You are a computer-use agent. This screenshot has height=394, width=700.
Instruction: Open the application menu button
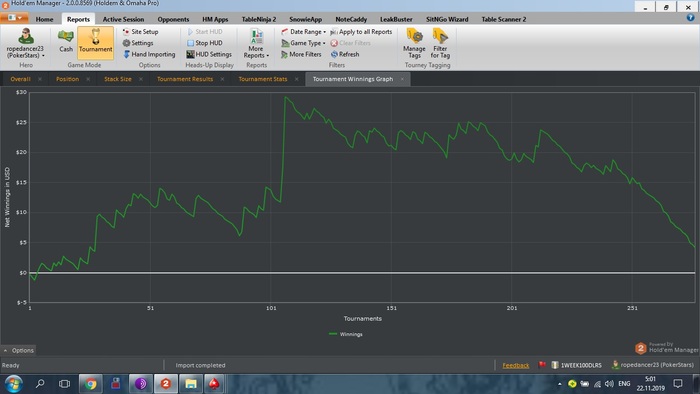pos(15,18)
